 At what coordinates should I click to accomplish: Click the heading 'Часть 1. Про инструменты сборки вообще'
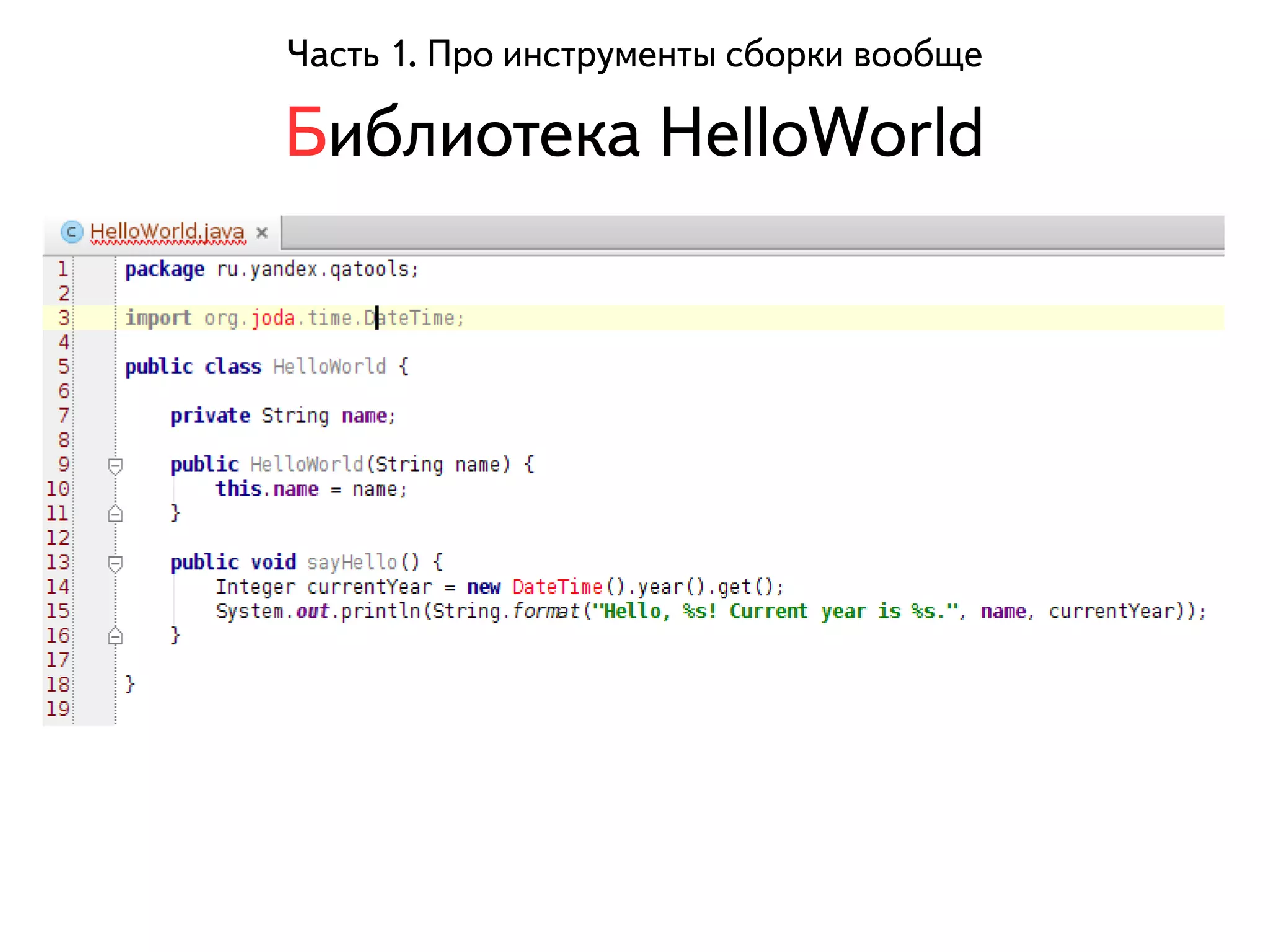point(634,54)
